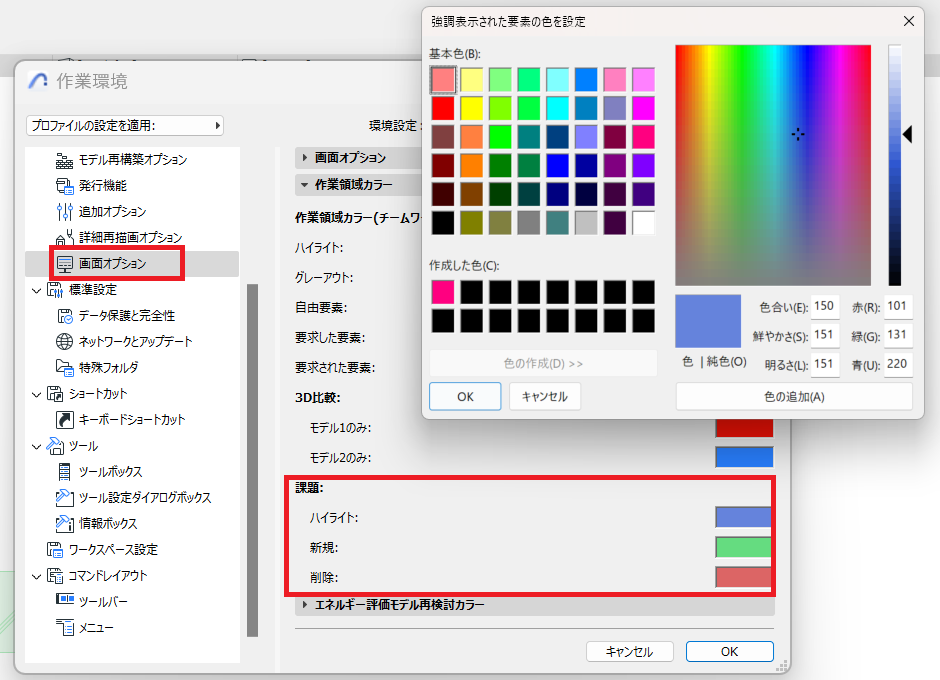Select the メニュー tree row
940x680 pixels.
132,628
